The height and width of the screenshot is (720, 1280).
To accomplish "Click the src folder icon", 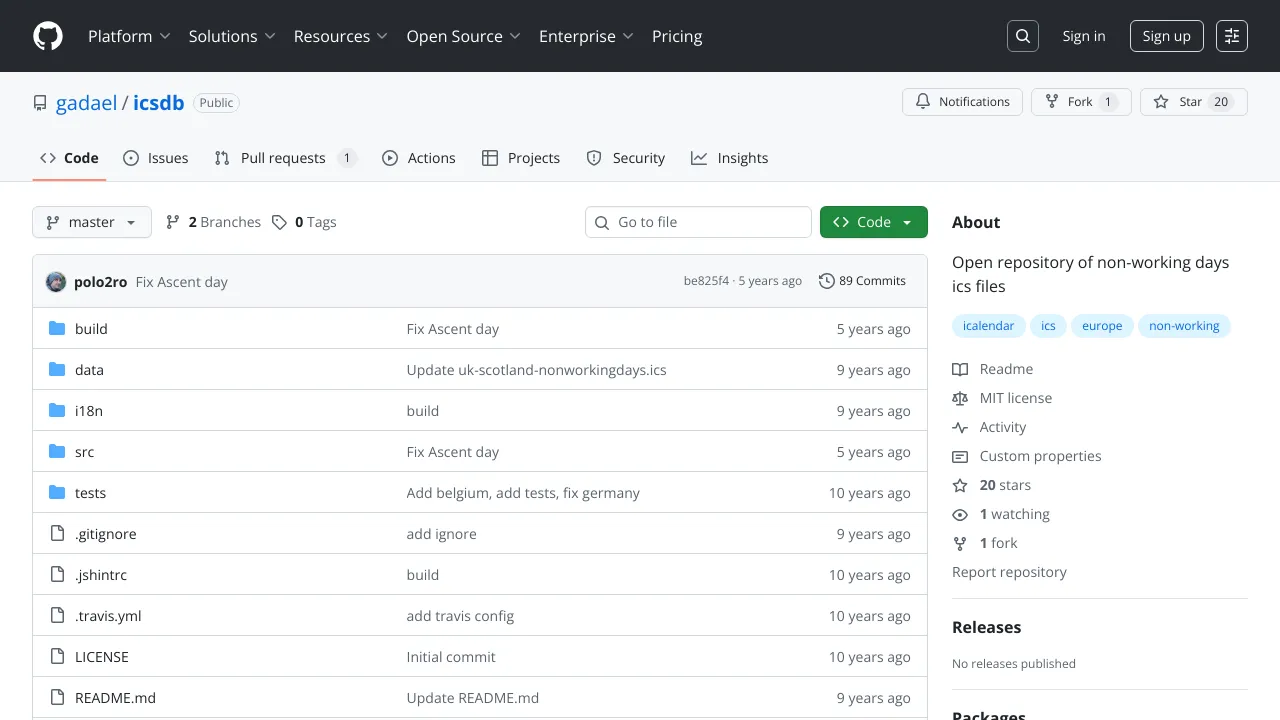I will point(57,451).
